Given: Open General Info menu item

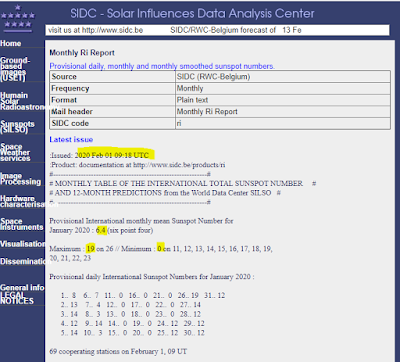Looking at the screenshot, I should point(22,287).
